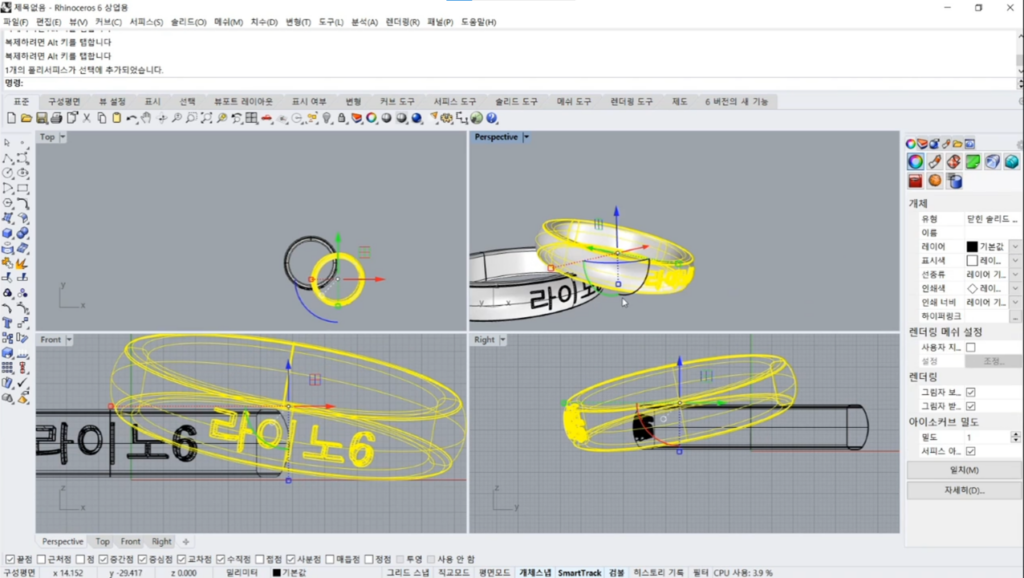Click the 자세히(D)... button
The width and height of the screenshot is (1024, 578).
coord(964,490)
